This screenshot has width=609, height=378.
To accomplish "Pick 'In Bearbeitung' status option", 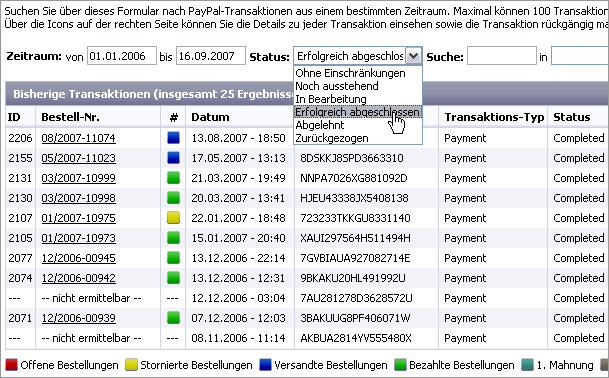I will [331, 99].
